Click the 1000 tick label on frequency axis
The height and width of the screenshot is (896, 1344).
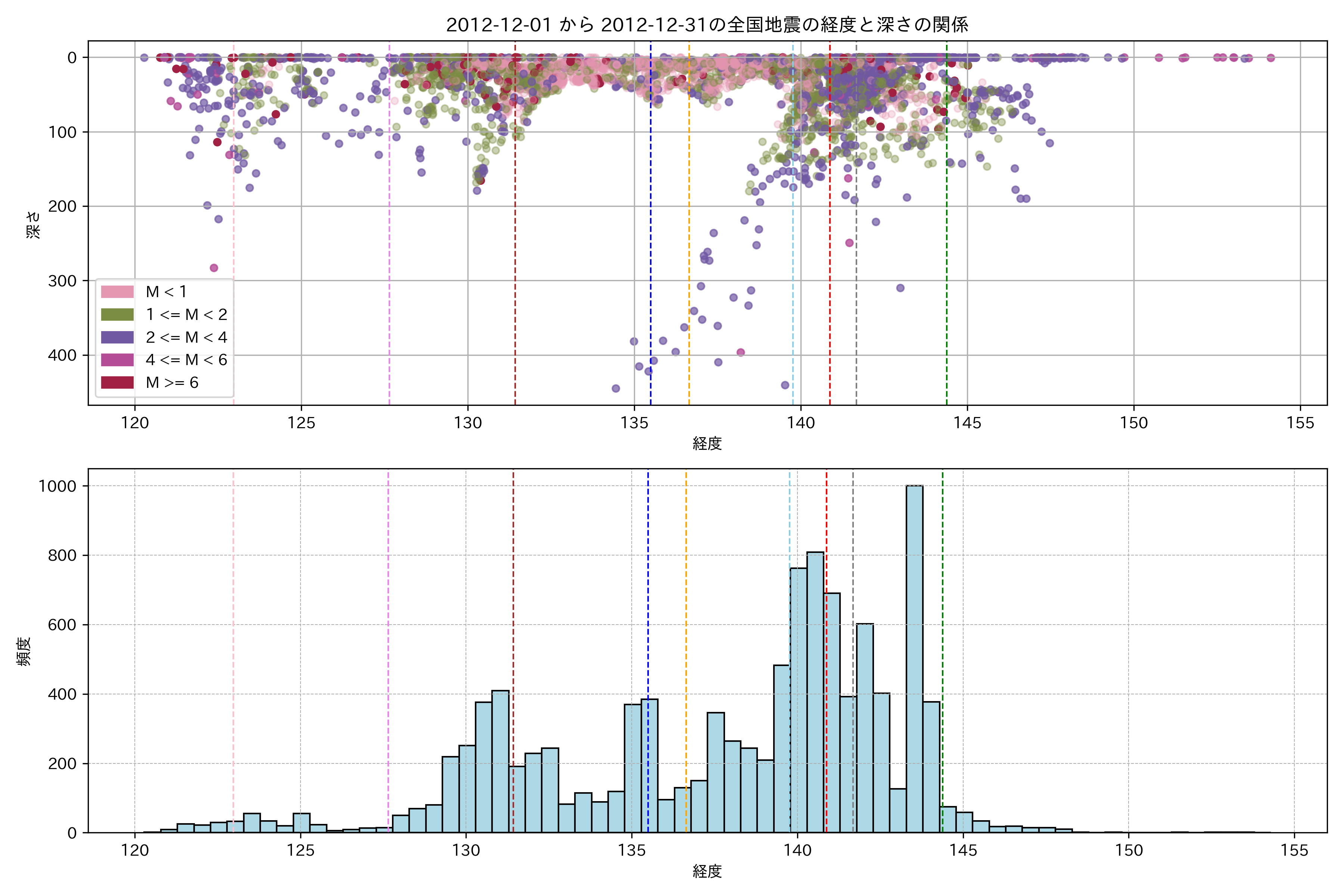(x=57, y=486)
